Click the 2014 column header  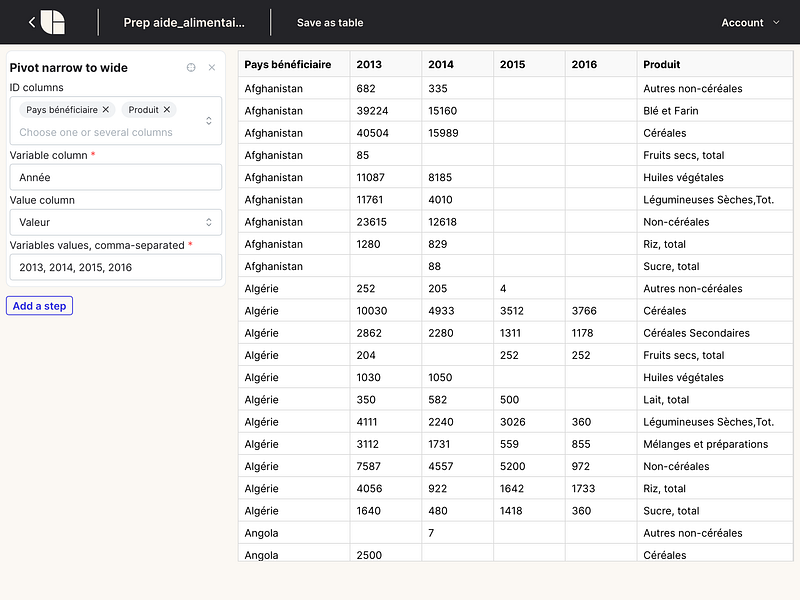tap(442, 64)
